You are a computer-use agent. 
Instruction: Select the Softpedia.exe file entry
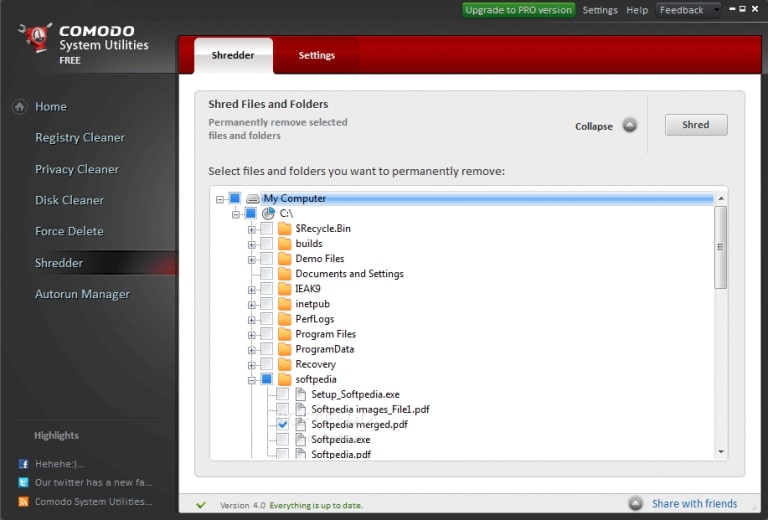coord(340,440)
